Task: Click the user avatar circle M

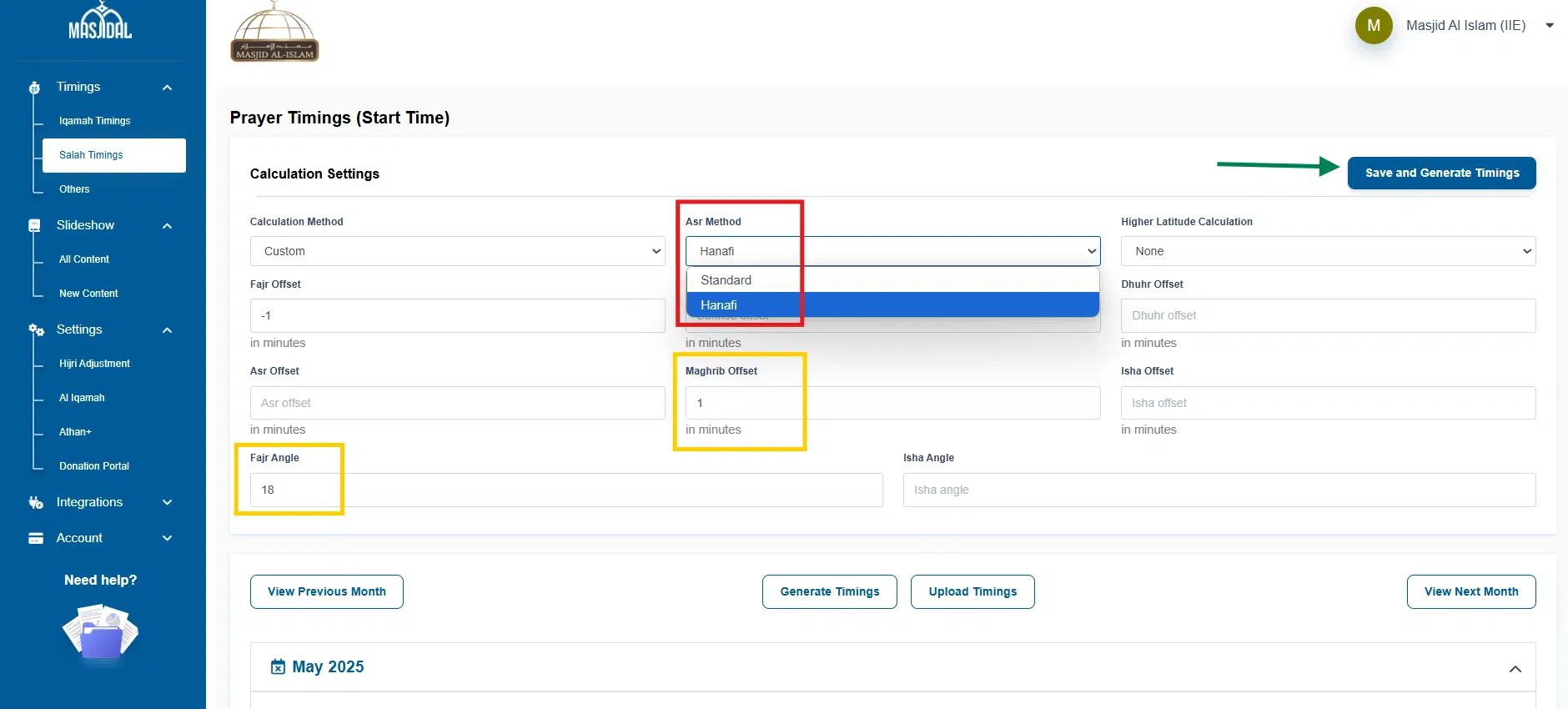Action: [x=1373, y=26]
